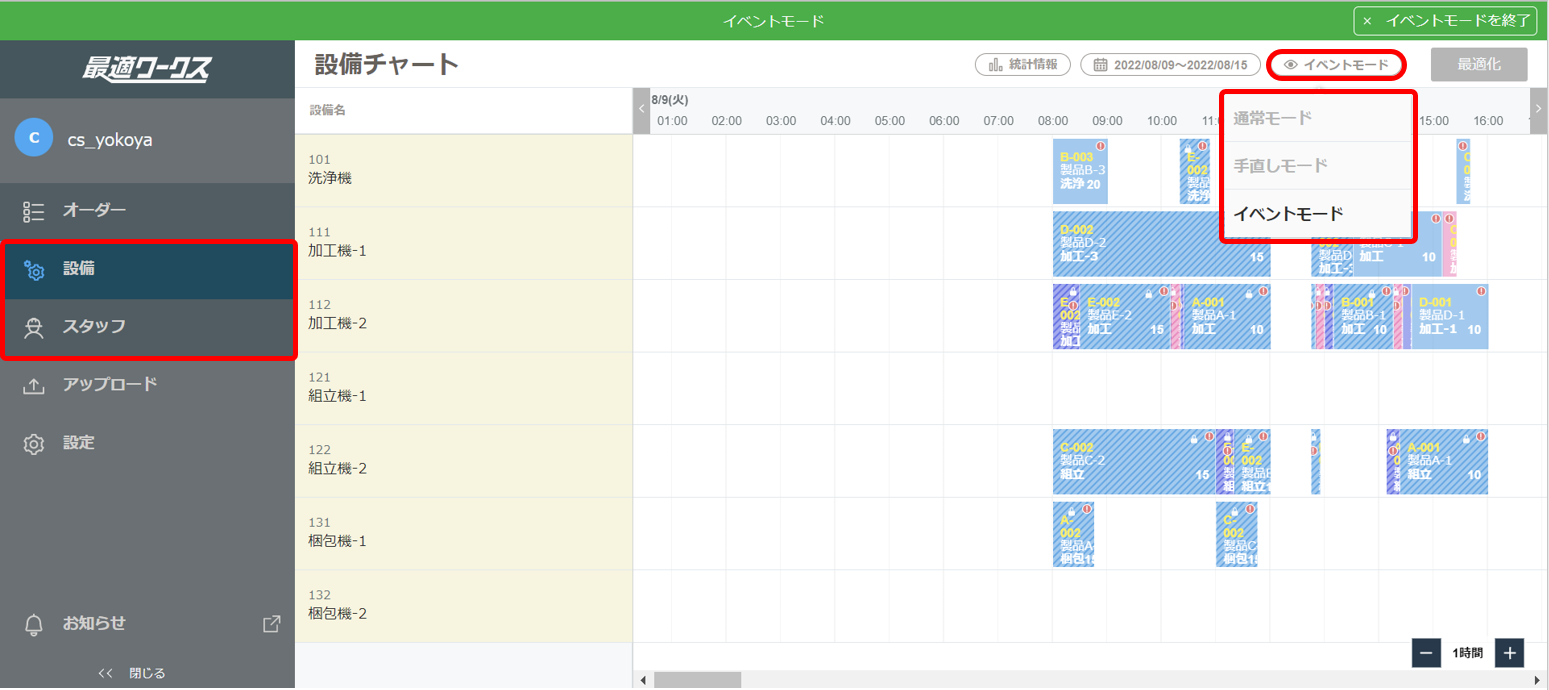Image resolution: width=1549 pixels, height=690 pixels.
Task: Select 121 組立機-1 equipment row
Action: [x=464, y=388]
